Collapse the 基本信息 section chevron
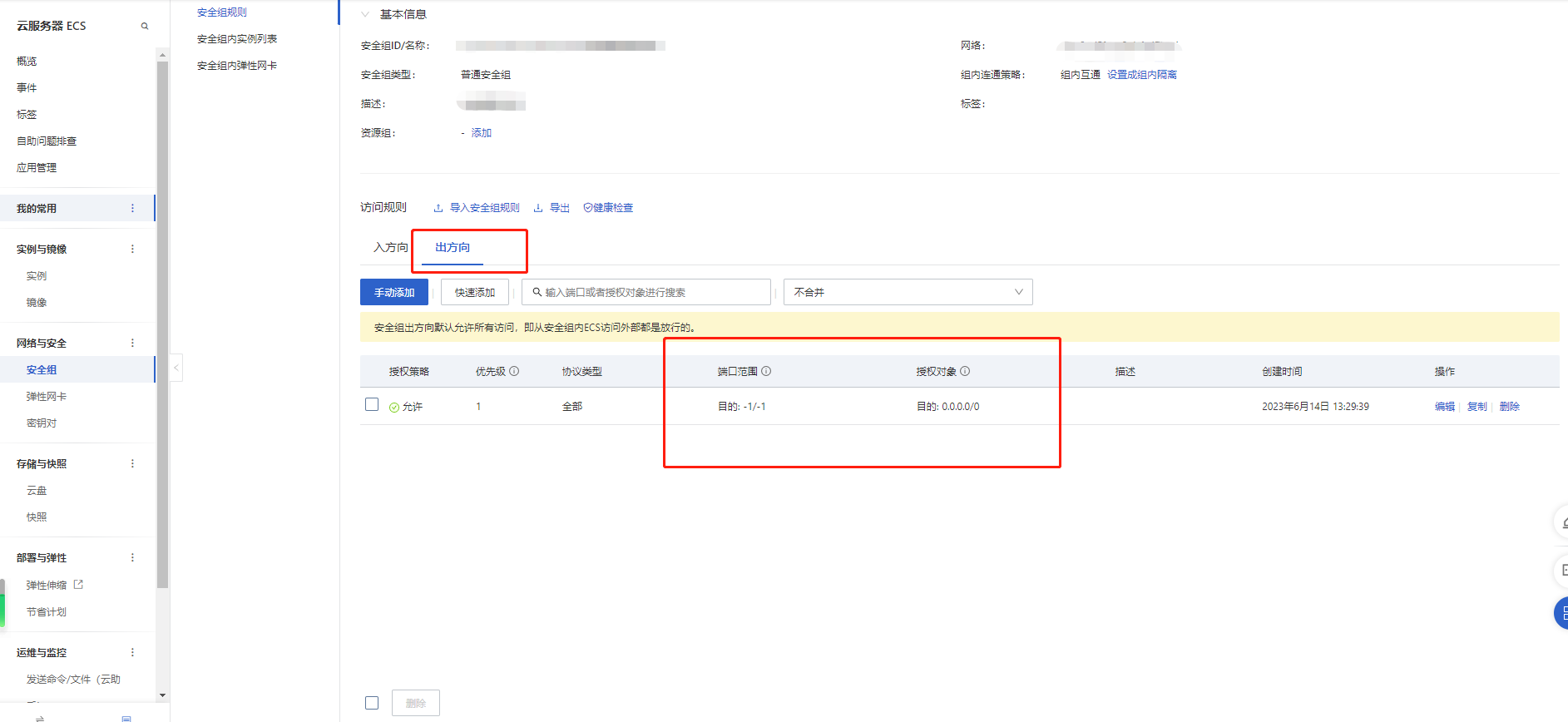Screen dimensions: 1568x722 [365, 14]
